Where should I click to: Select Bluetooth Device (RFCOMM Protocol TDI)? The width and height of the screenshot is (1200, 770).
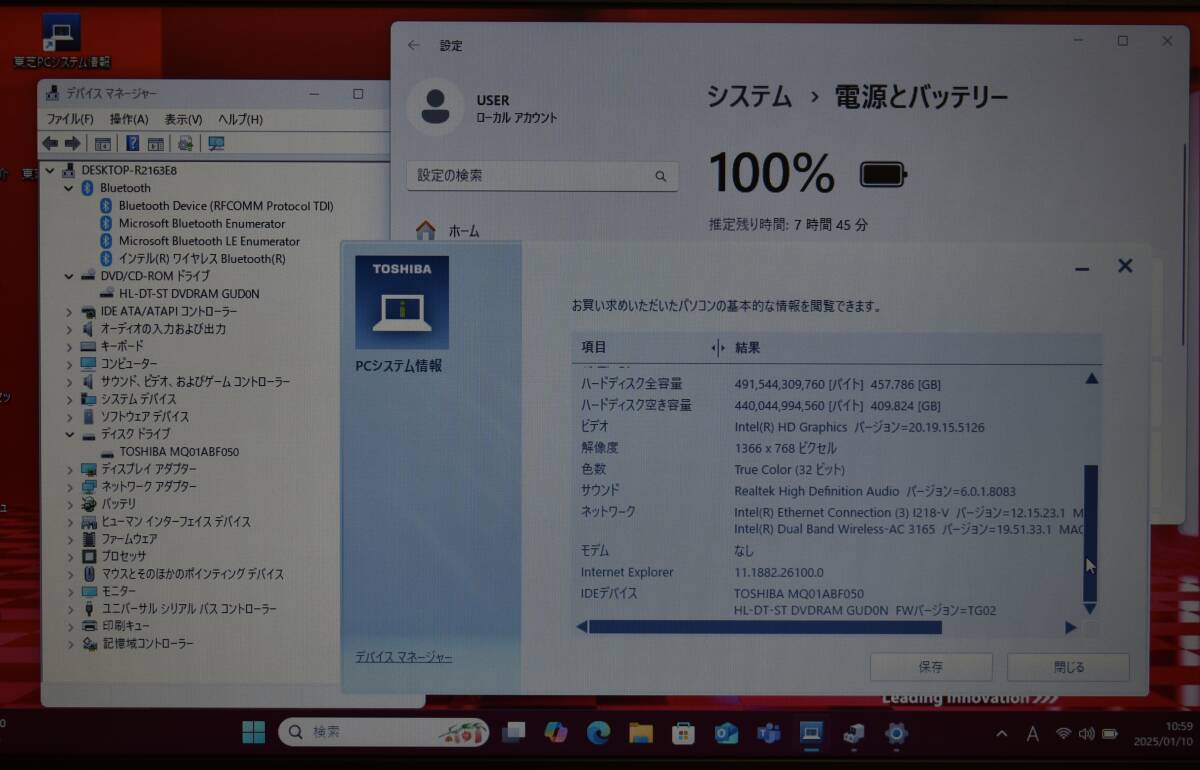(x=225, y=206)
